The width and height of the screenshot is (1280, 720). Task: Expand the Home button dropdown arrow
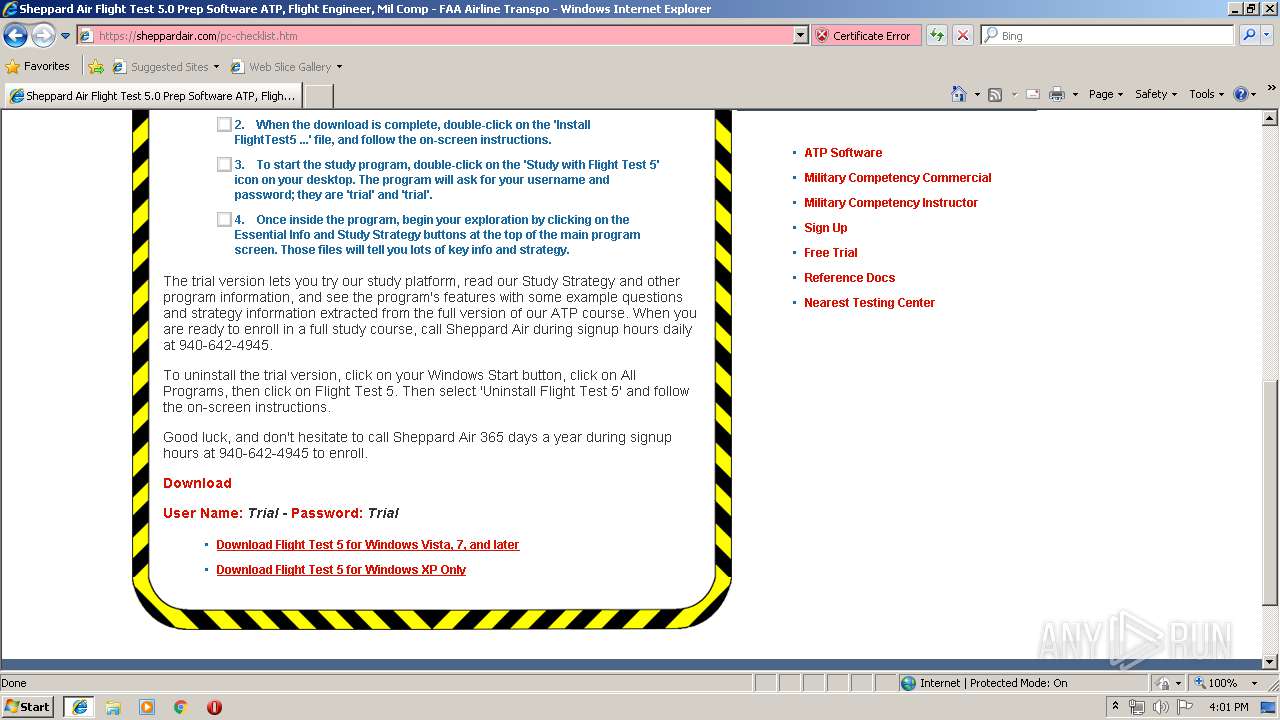976,94
